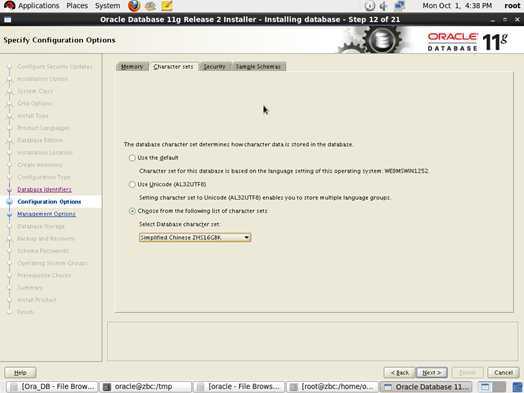Click the update notification tray icon
Image resolution: width=524 pixels, height=393 pixels.
[x=370, y=6]
